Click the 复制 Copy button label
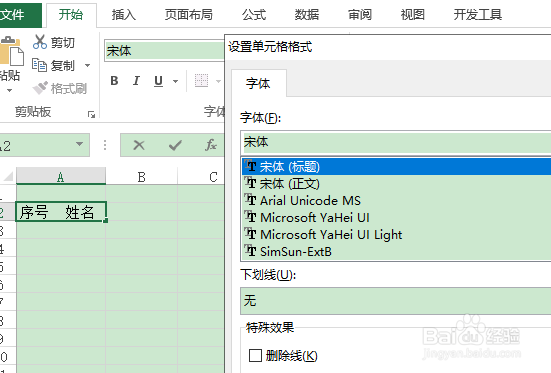551x373 pixels. [63, 66]
